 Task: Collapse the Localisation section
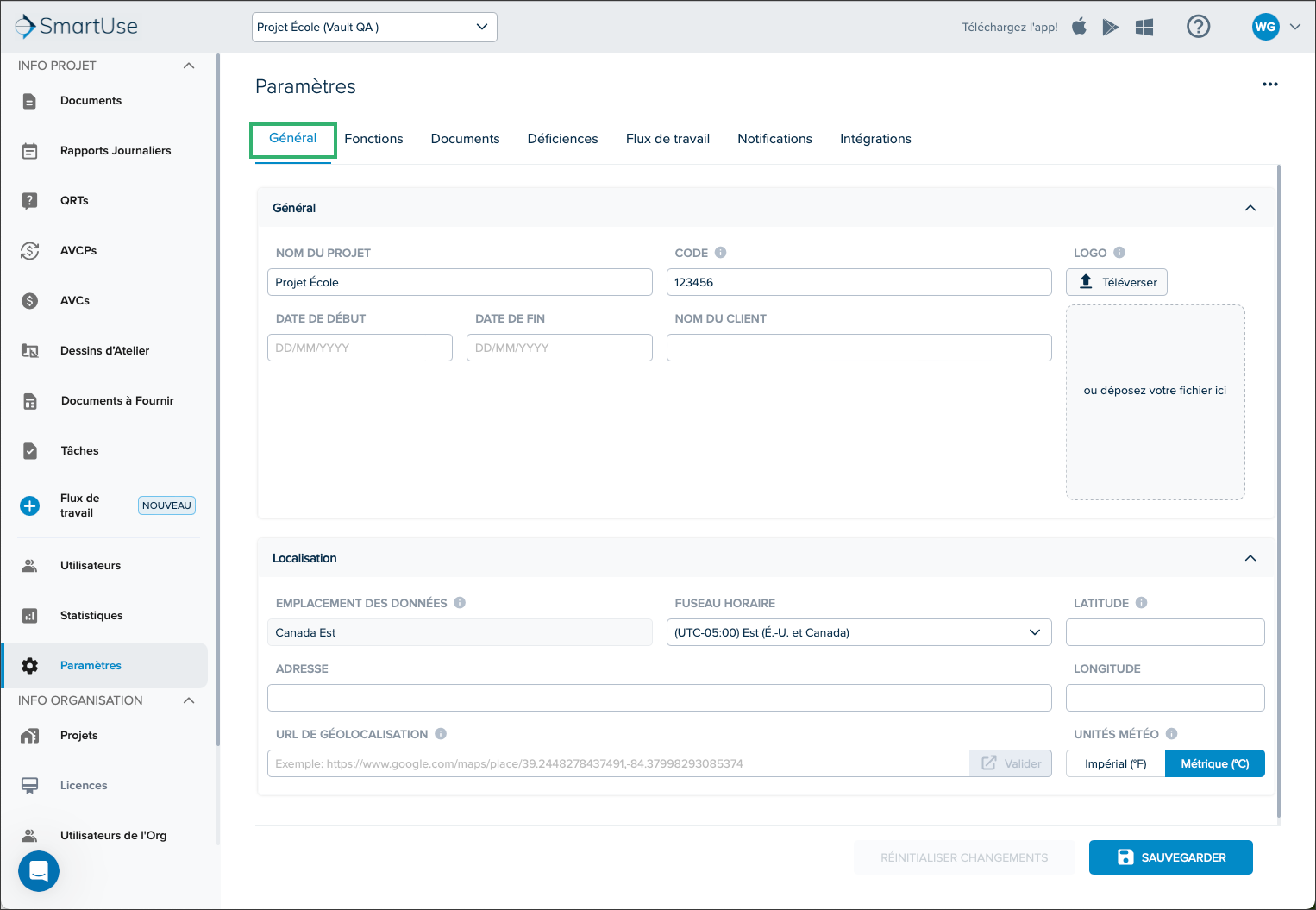(1250, 558)
